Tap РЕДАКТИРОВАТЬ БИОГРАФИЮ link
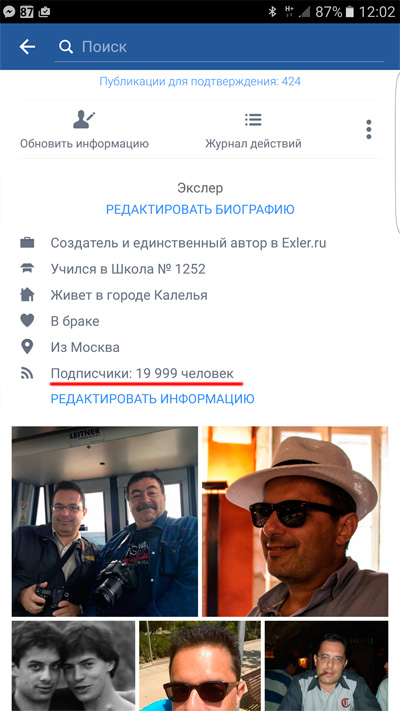 pos(200,209)
